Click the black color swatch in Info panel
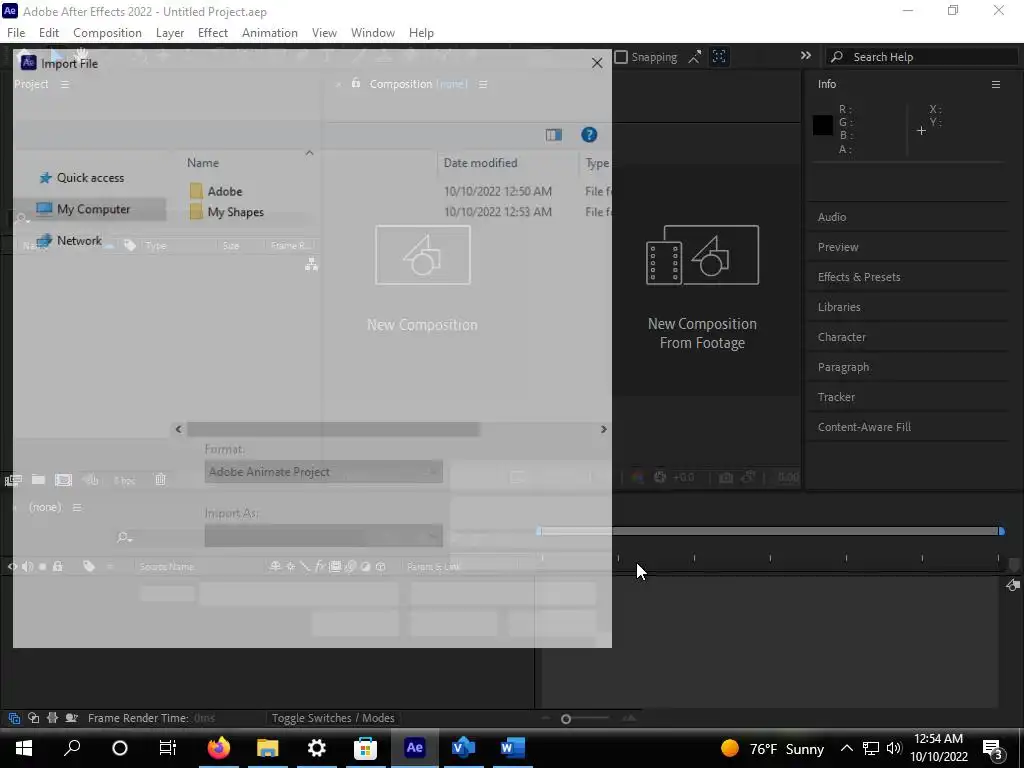This screenshot has height=768, width=1024. tap(823, 125)
